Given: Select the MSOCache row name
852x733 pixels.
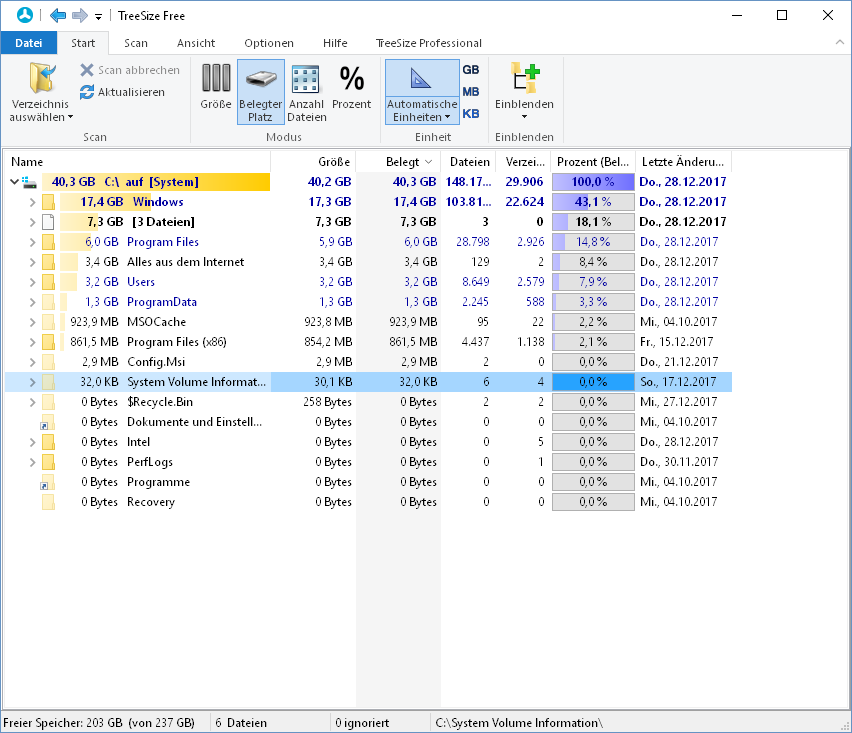Looking at the screenshot, I should (x=156, y=322).
